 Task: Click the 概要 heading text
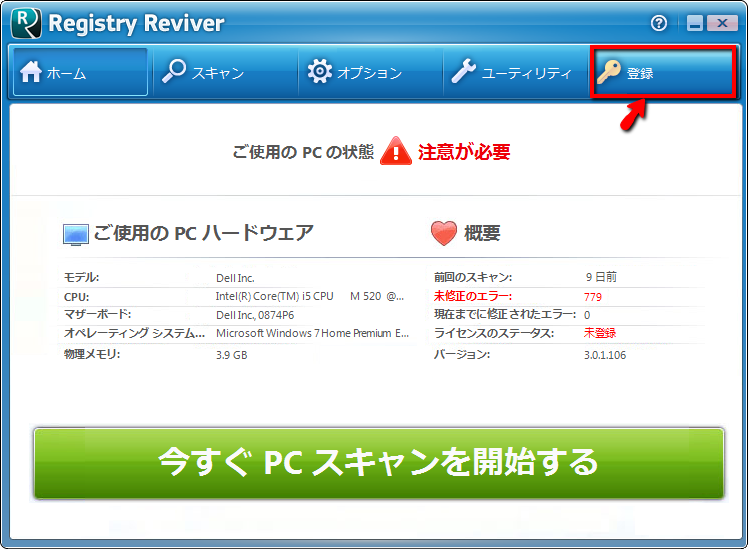click(x=482, y=234)
